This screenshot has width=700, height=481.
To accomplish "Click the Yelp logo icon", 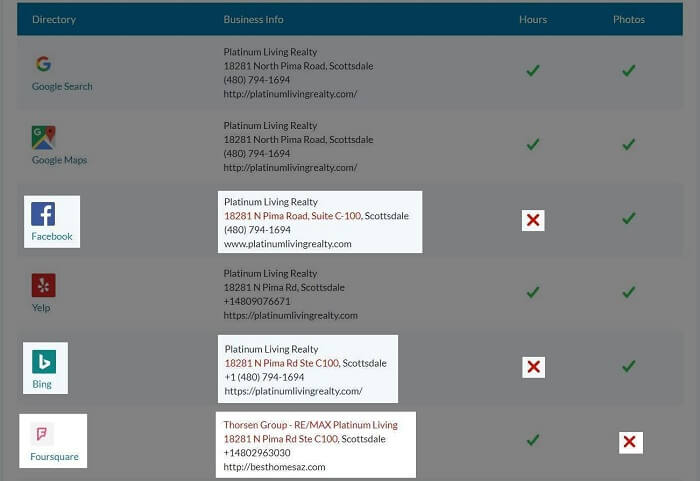I will (43, 285).
